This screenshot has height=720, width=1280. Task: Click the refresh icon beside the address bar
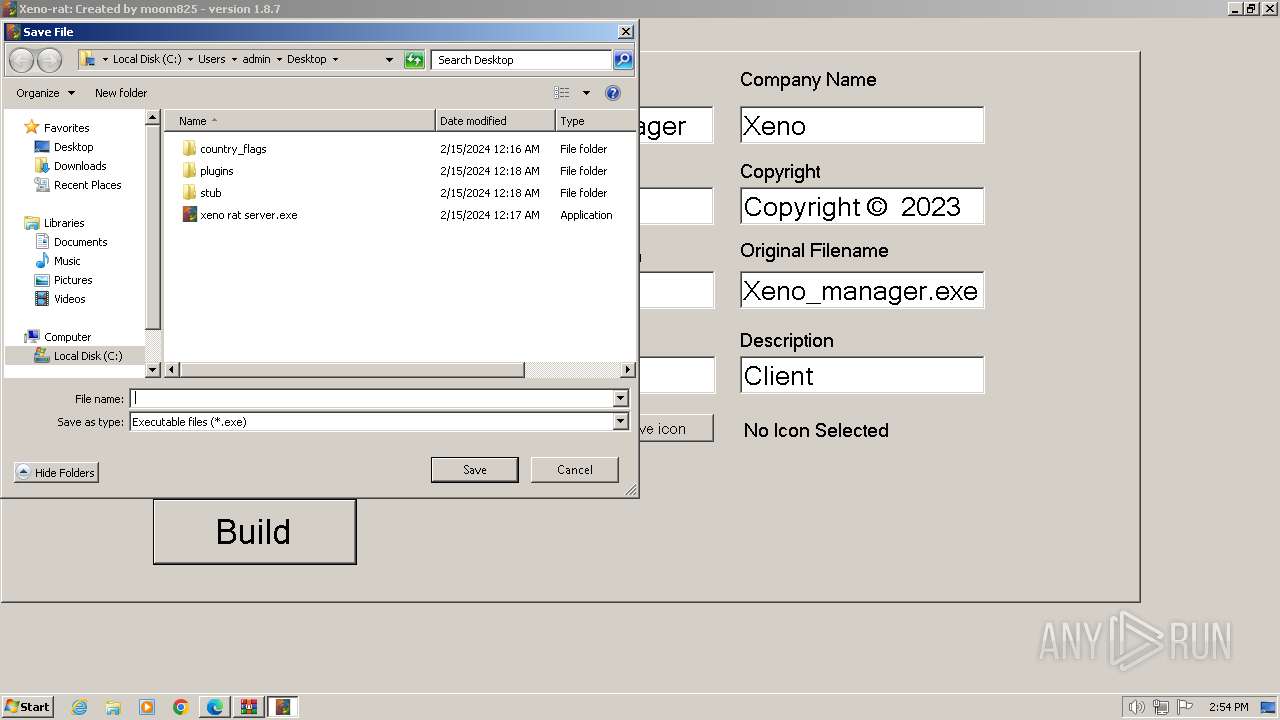click(414, 60)
